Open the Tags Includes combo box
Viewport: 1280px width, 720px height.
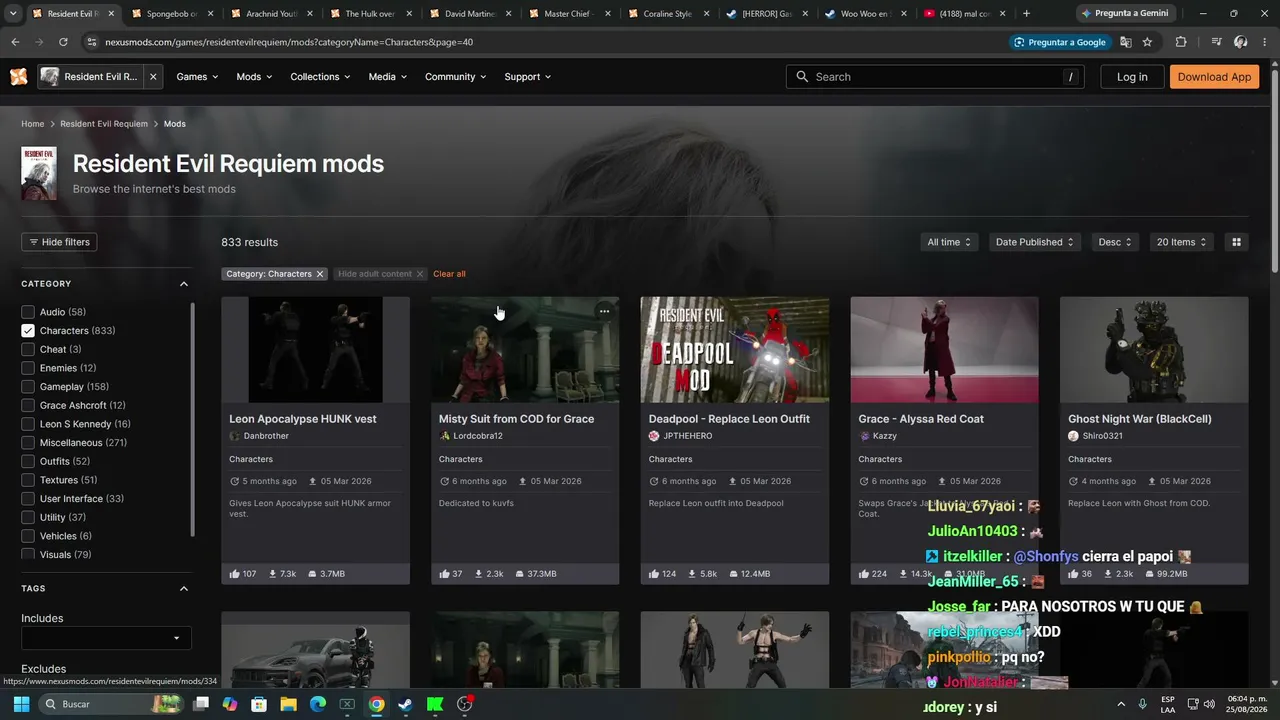(x=106, y=638)
